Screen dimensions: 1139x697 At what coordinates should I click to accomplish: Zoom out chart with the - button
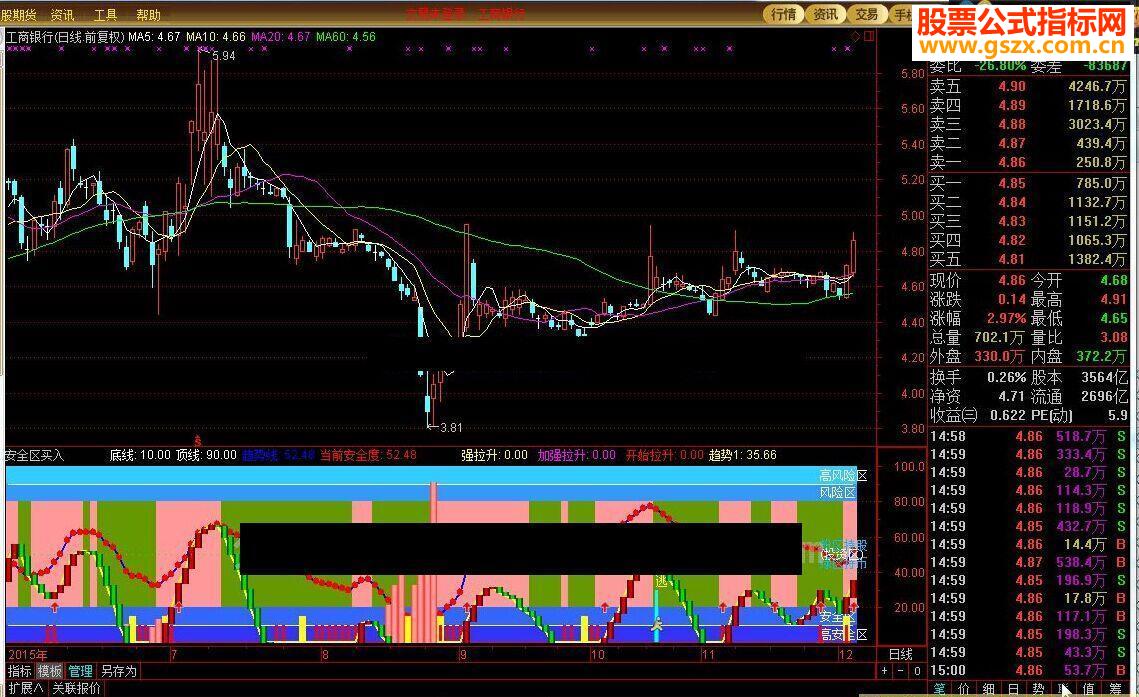coord(901,672)
